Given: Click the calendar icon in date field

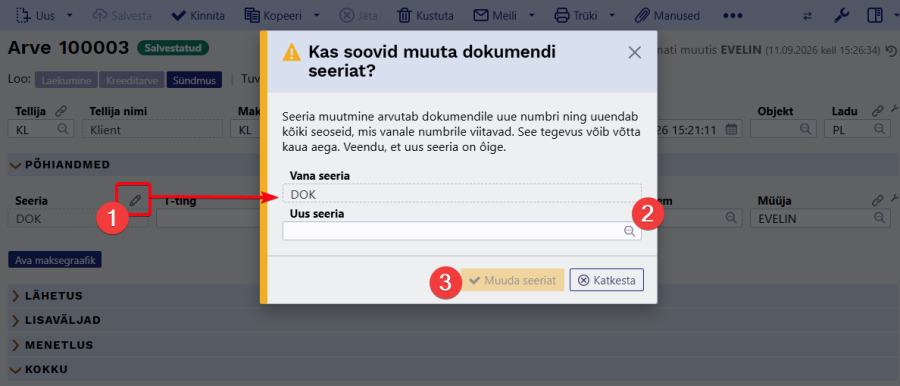Looking at the screenshot, I should 731,129.
